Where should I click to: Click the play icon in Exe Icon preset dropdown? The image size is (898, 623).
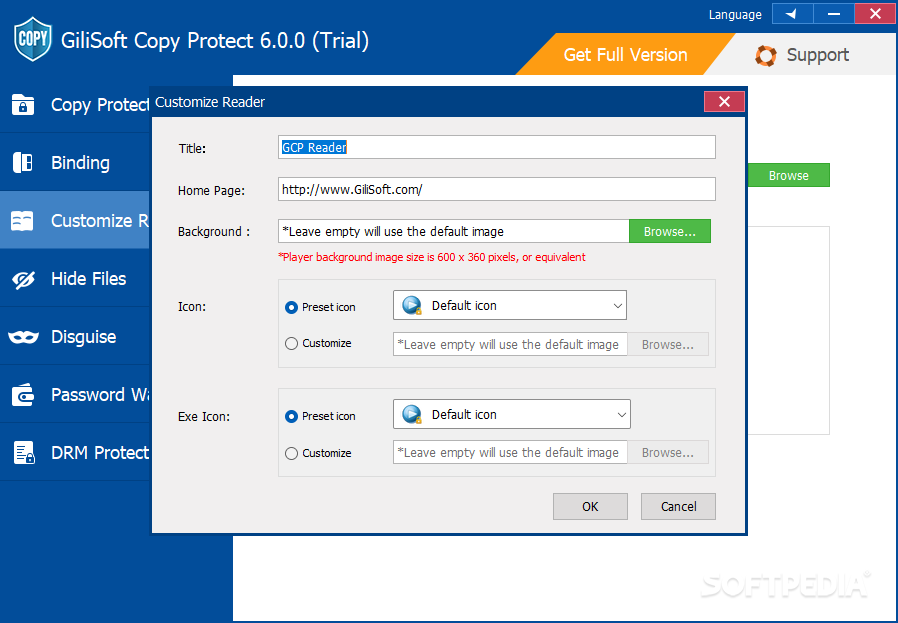pyautogui.click(x=412, y=414)
